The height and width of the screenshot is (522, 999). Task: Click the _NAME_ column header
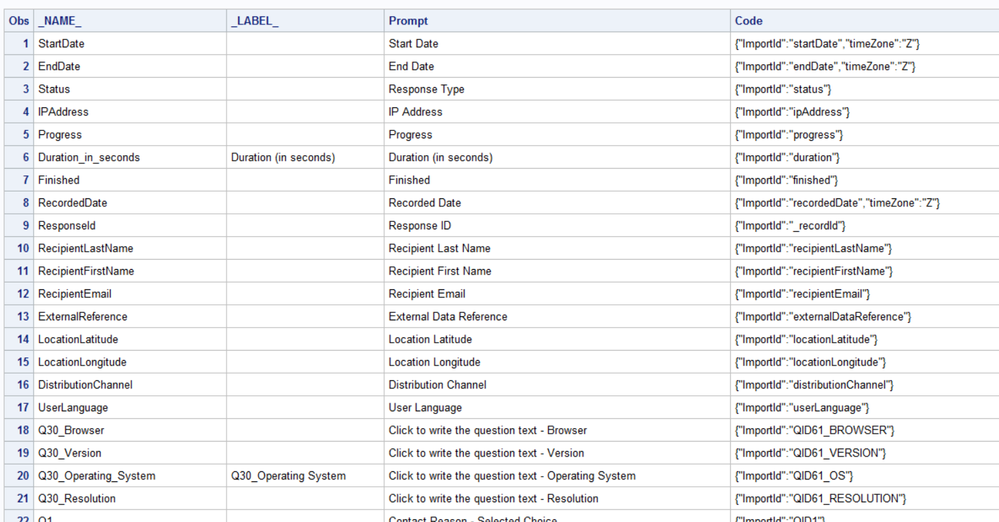60,21
